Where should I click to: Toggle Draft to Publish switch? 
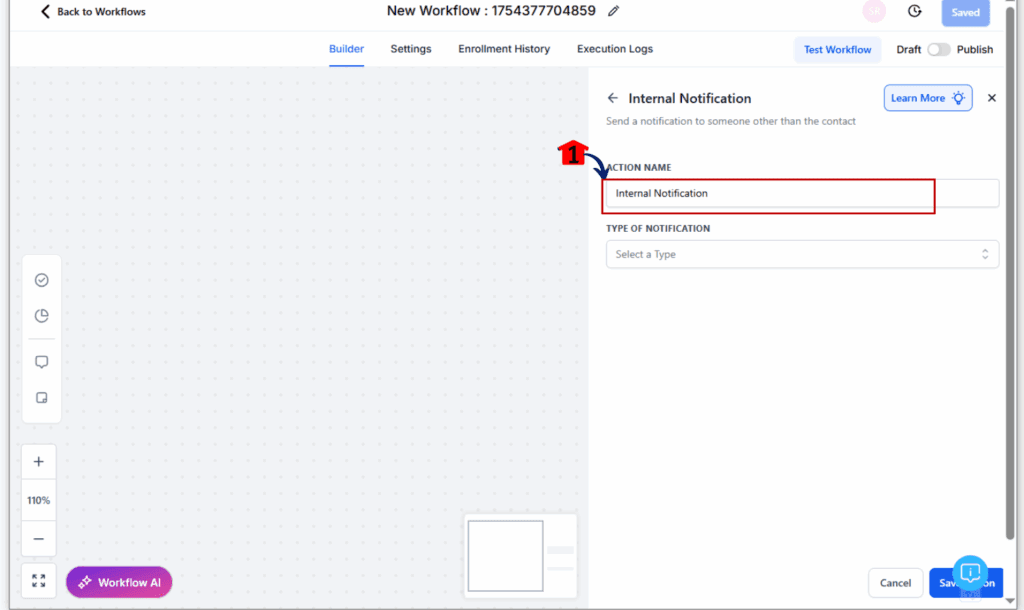(x=938, y=50)
